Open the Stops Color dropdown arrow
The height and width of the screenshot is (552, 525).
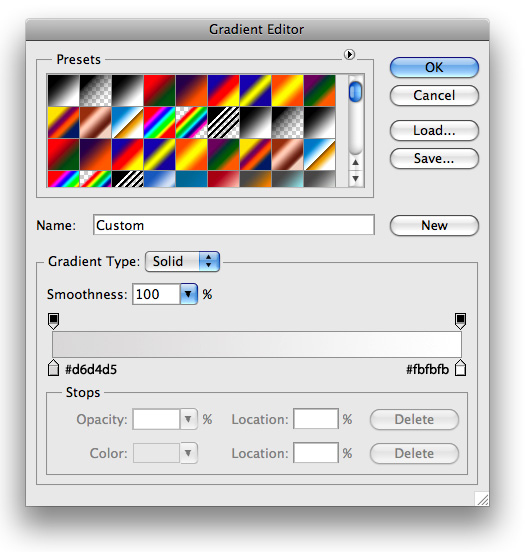(x=188, y=453)
